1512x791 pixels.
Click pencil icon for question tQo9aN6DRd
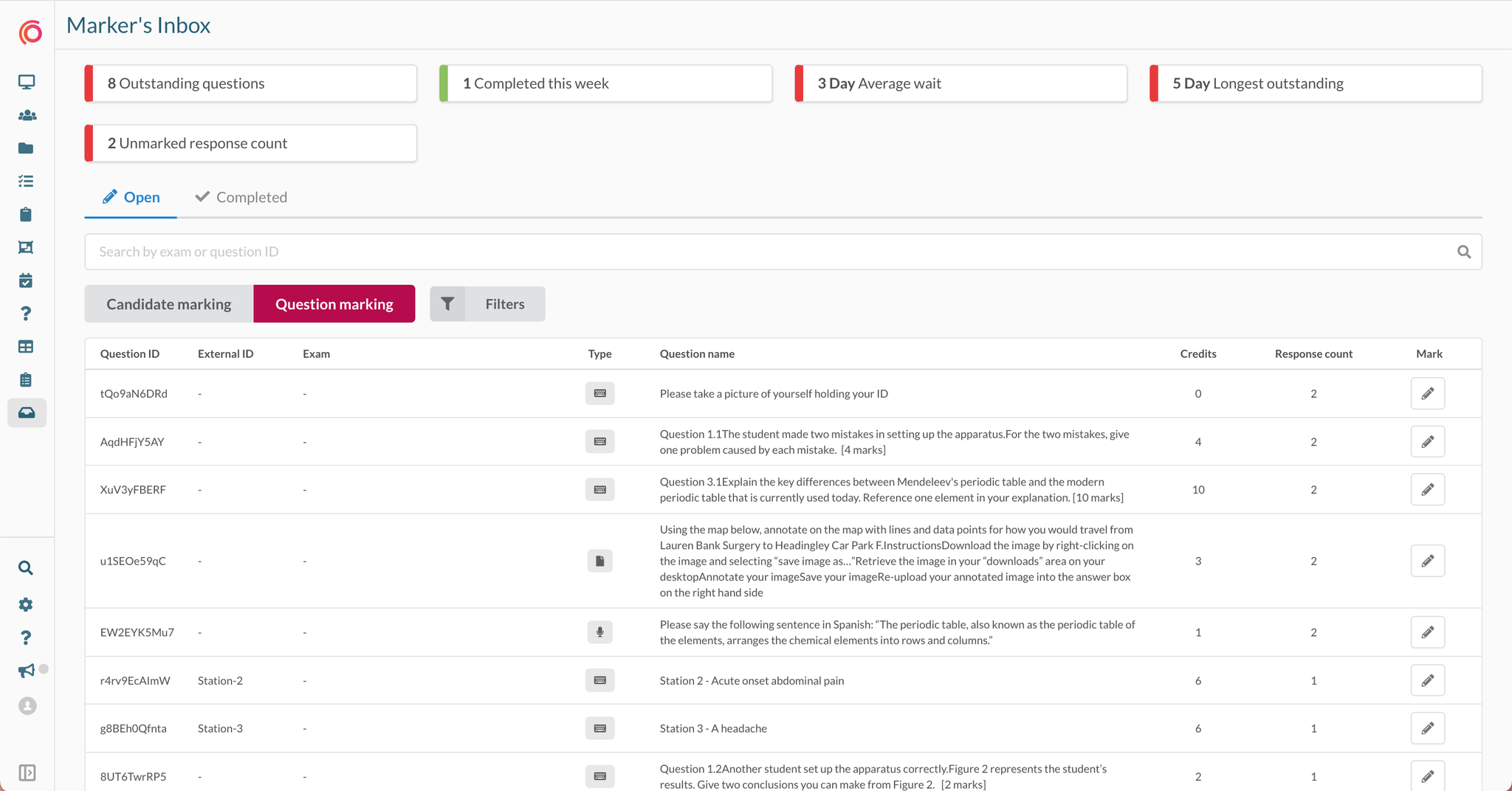[x=1427, y=393]
